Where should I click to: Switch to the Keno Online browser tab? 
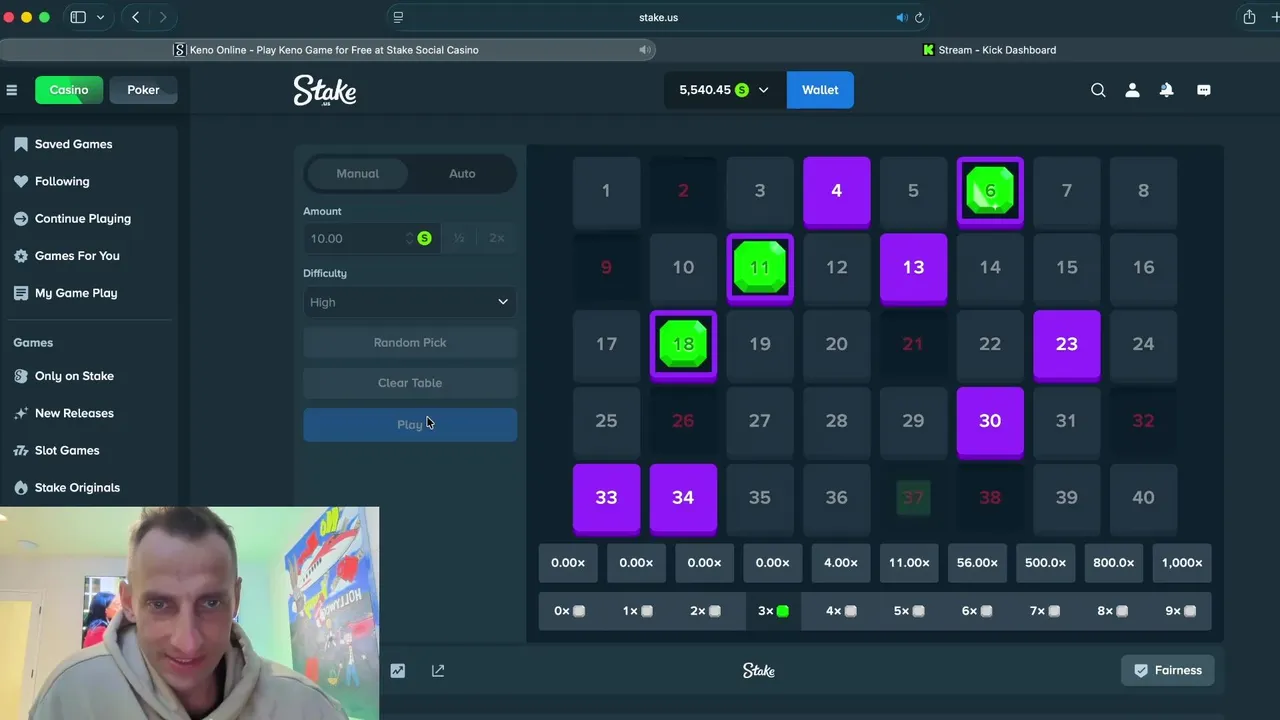click(328, 50)
